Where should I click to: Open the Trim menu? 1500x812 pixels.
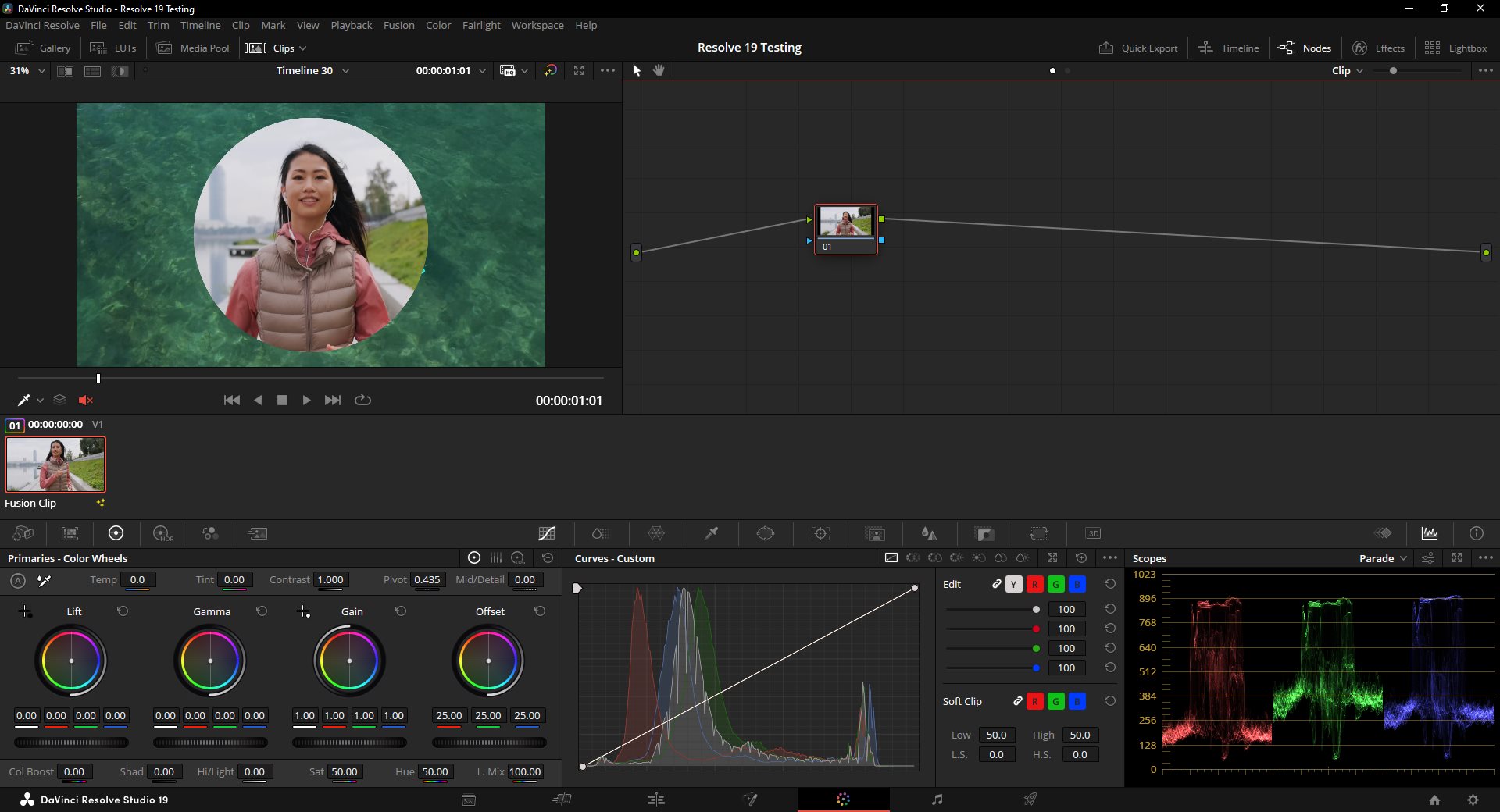[158, 25]
